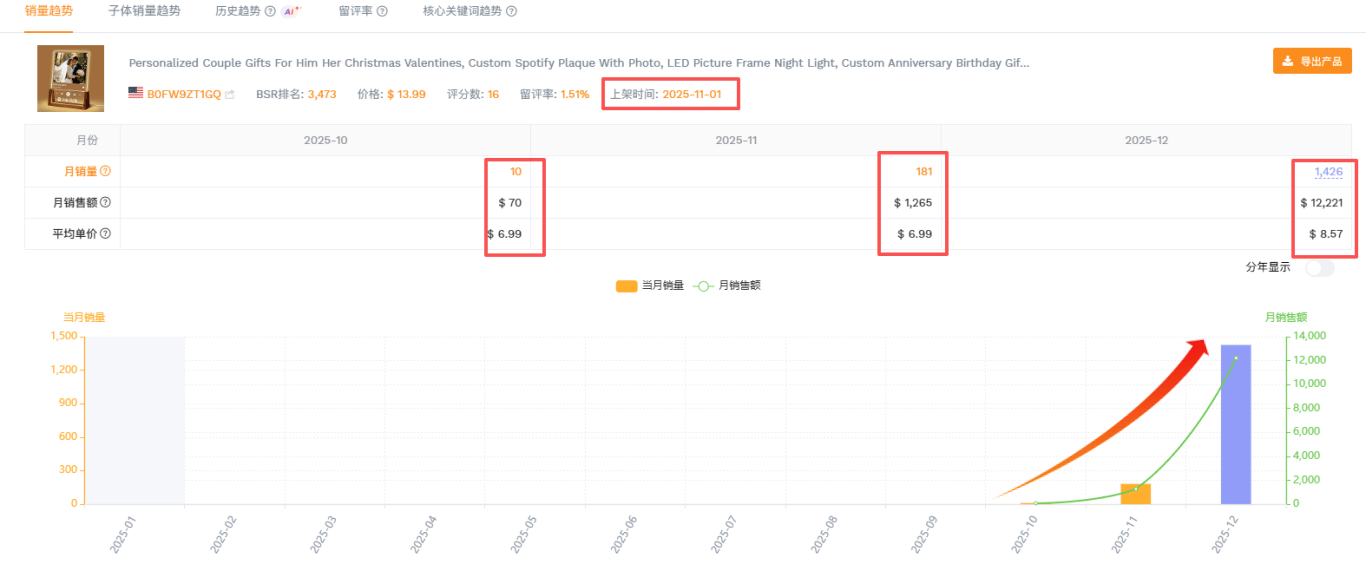Click question mark icon beside 月销量

click(105, 171)
